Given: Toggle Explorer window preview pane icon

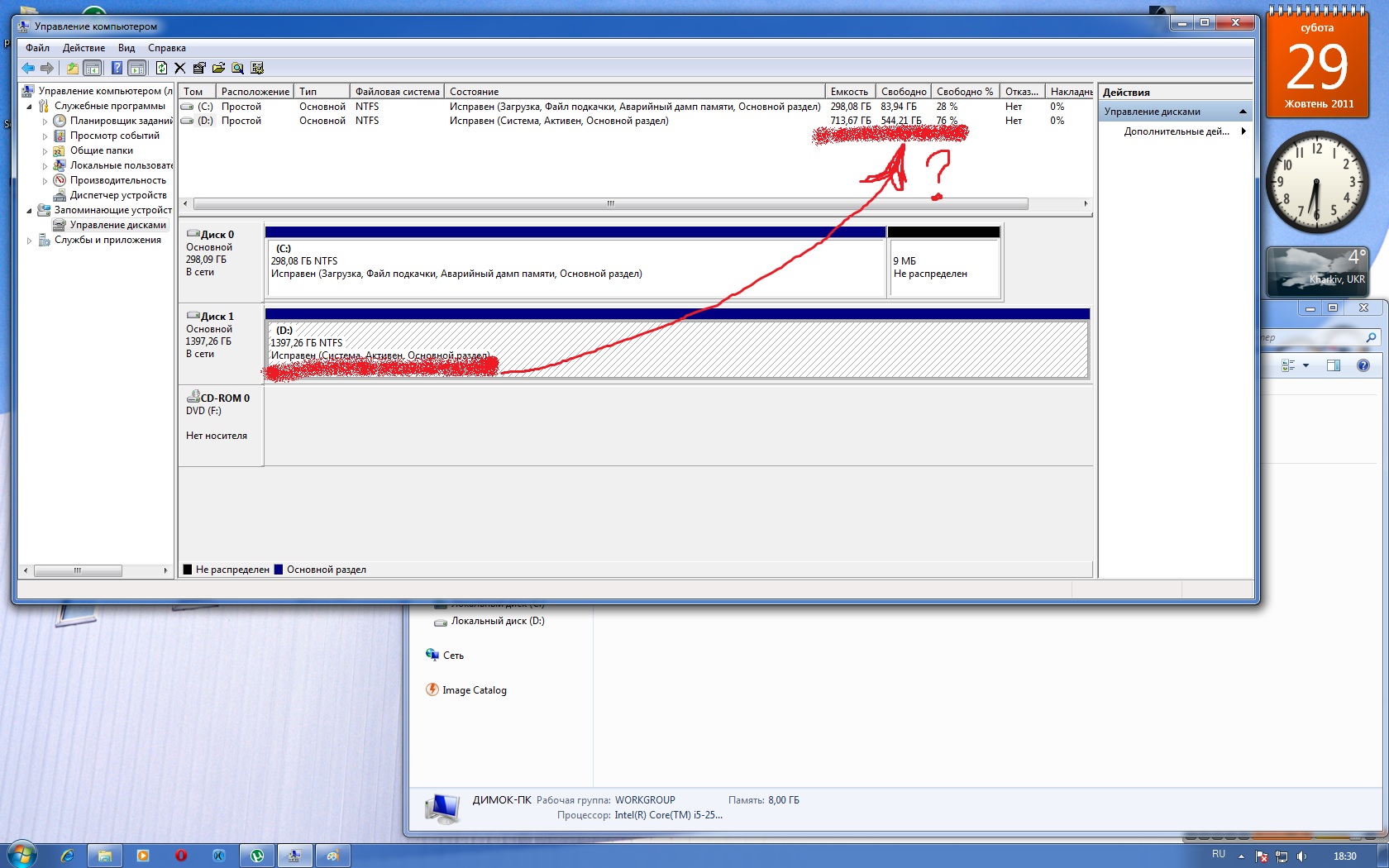Looking at the screenshot, I should (1334, 365).
